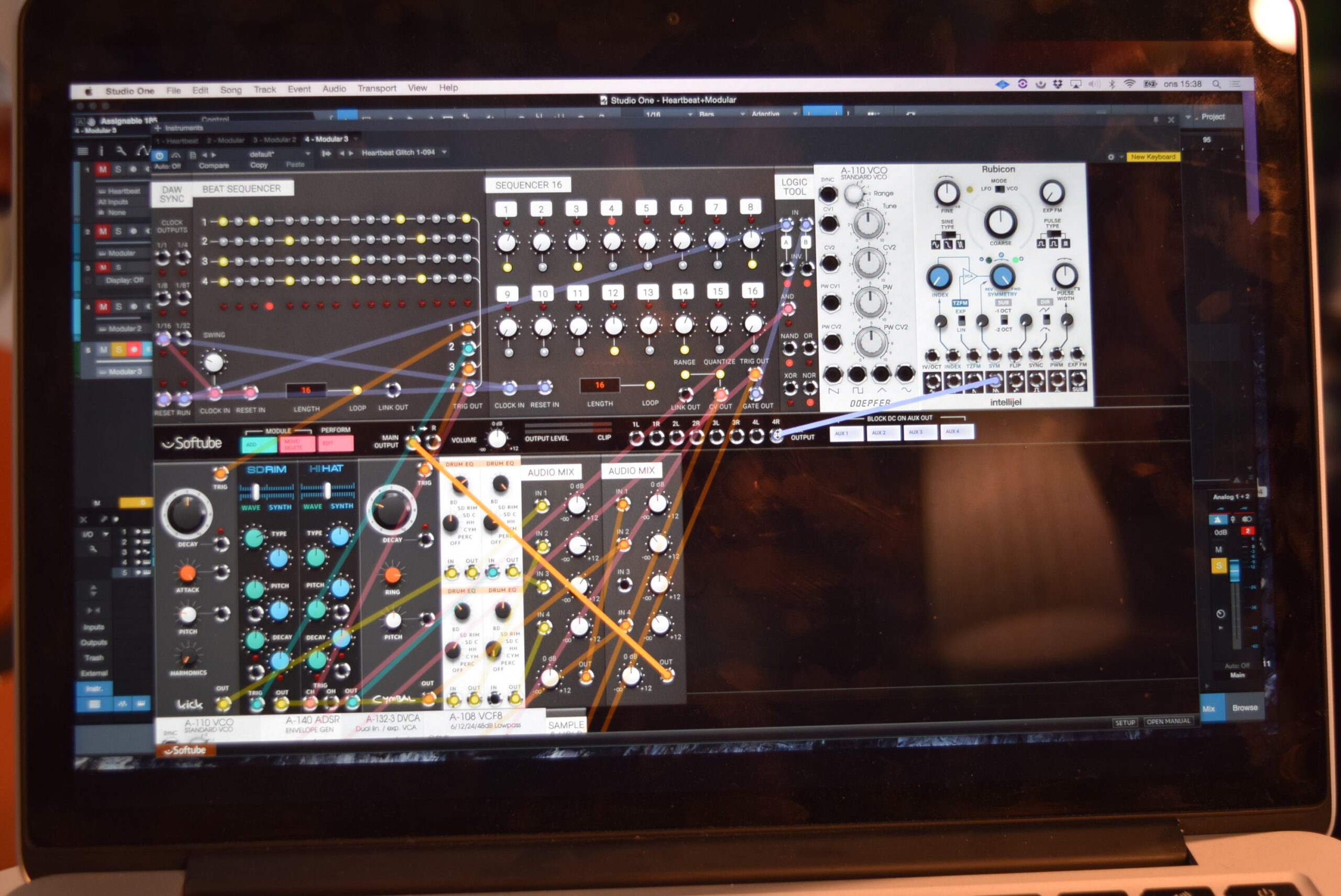The height and width of the screenshot is (896, 1341).
Task: Click the sawtooth output jack on A-110 VCO
Action: click(x=833, y=375)
